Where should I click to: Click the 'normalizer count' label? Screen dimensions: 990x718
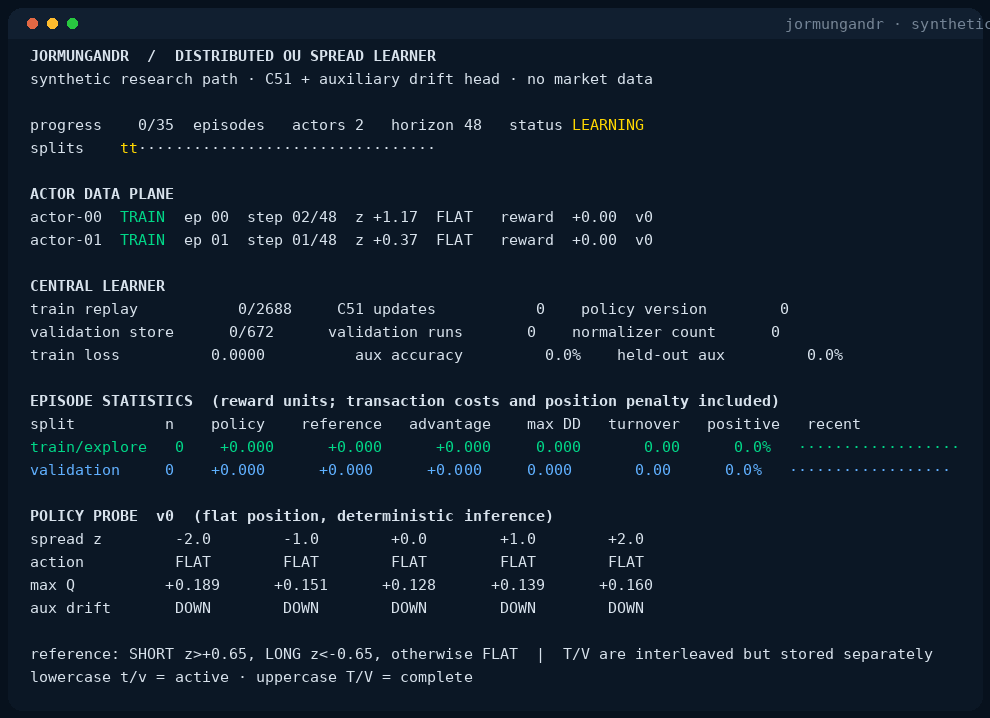(643, 332)
